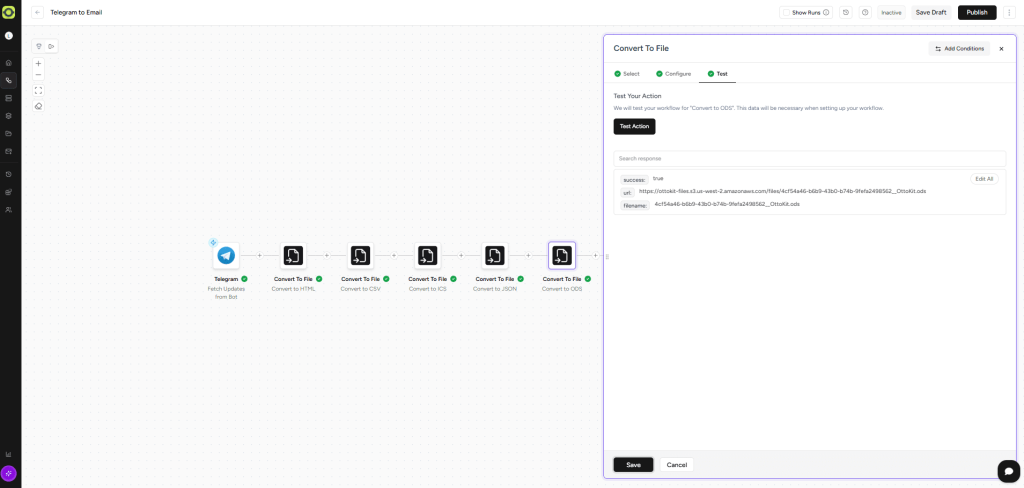Enable the Show Runs checkbox

(788, 13)
